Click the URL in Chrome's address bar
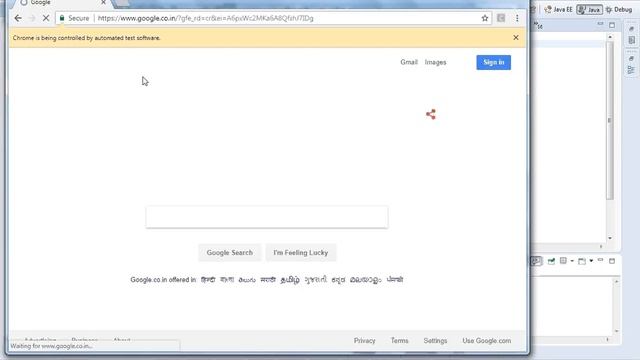Screen dimensions: 640x360 pyautogui.click(x=205, y=18)
